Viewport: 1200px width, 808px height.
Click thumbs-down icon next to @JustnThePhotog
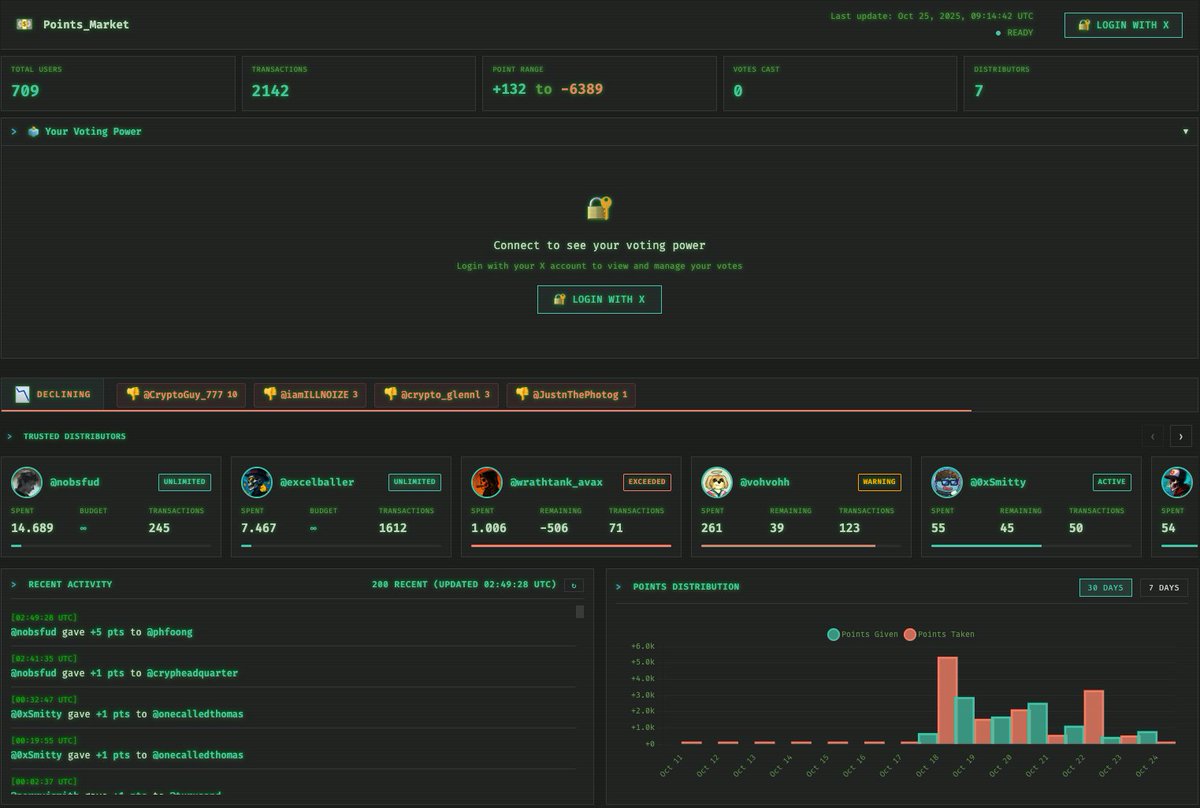click(522, 394)
